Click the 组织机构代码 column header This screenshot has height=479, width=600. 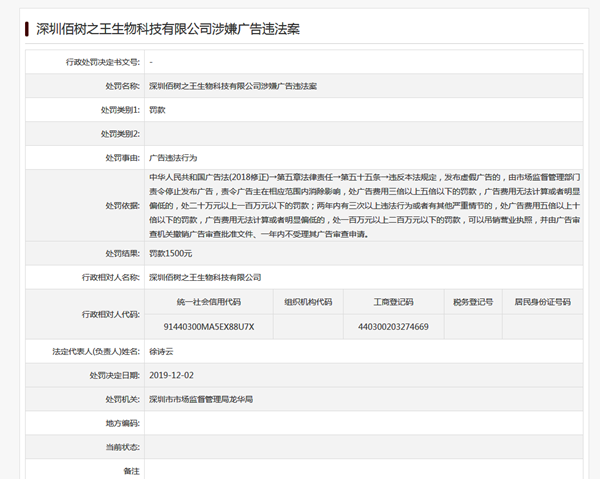308,302
